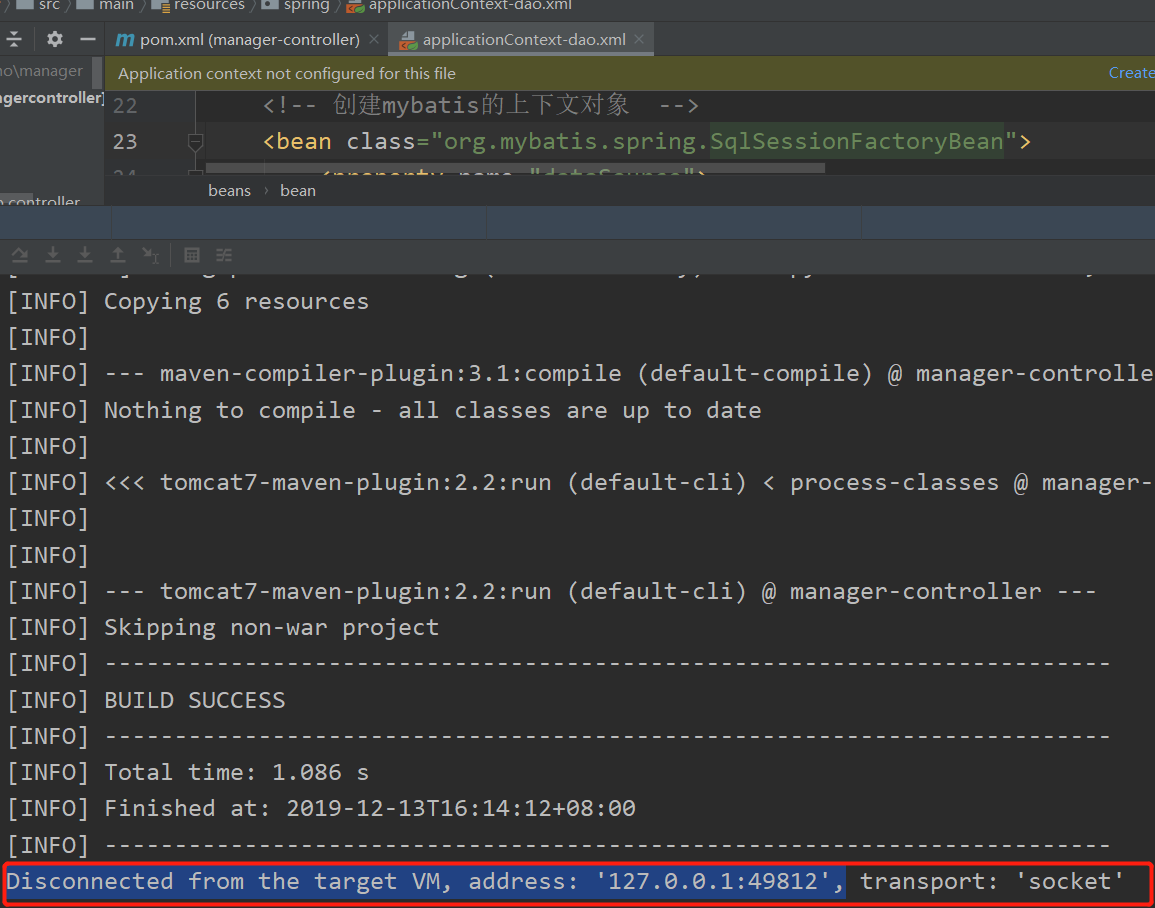
Task: Click the editor horizontal scrollbar
Action: [516, 169]
